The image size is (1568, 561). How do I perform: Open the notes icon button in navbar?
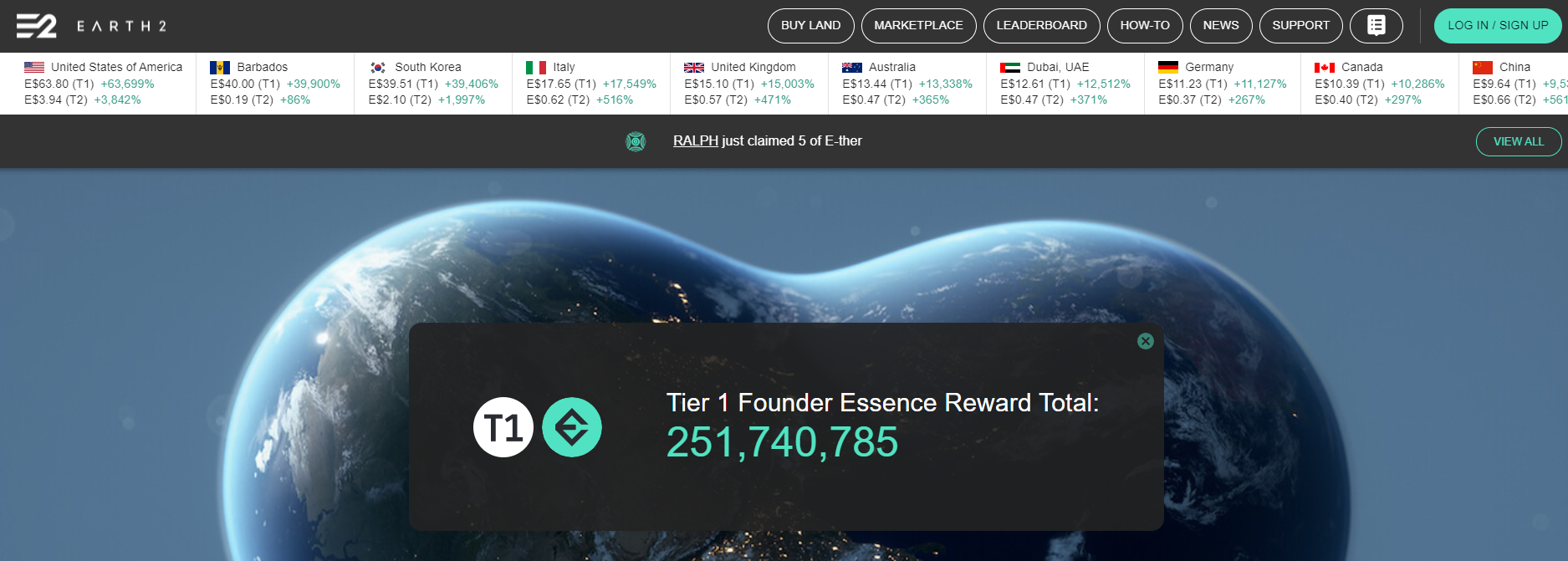[1376, 26]
